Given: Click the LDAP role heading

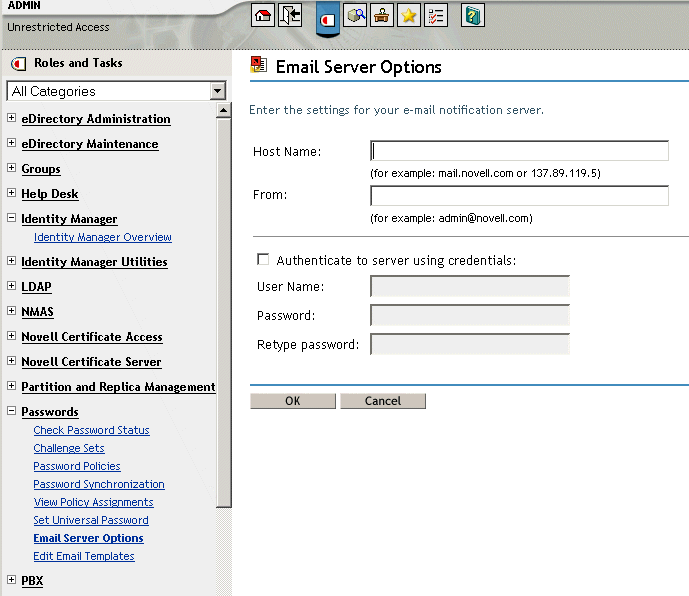Looking at the screenshot, I should coord(36,287).
